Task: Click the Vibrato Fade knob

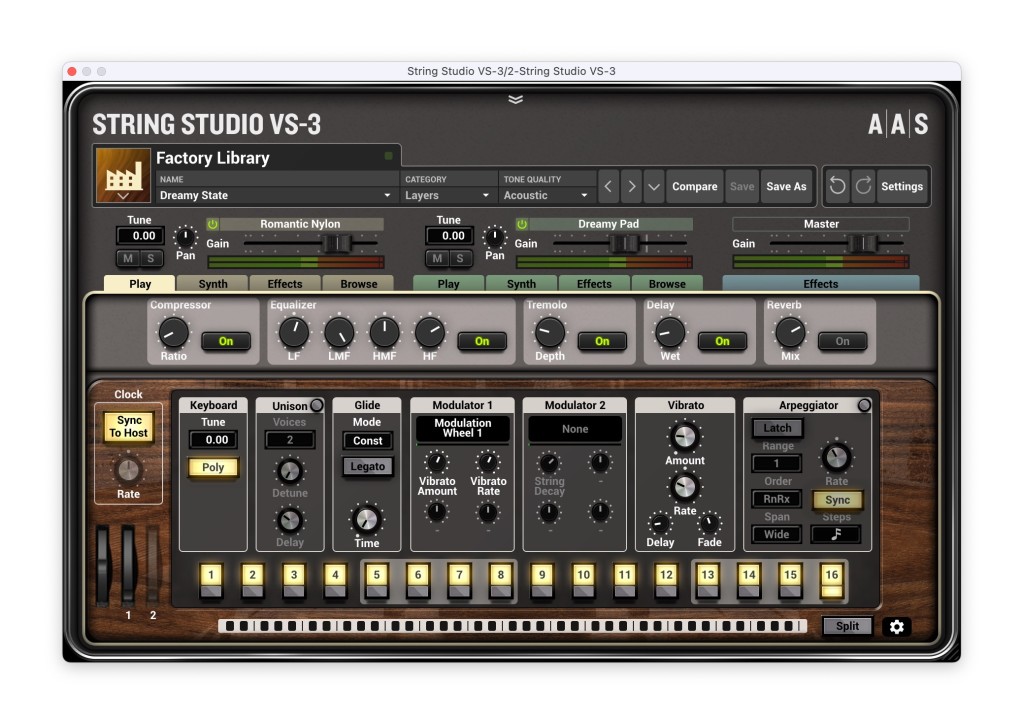Action: tap(709, 523)
